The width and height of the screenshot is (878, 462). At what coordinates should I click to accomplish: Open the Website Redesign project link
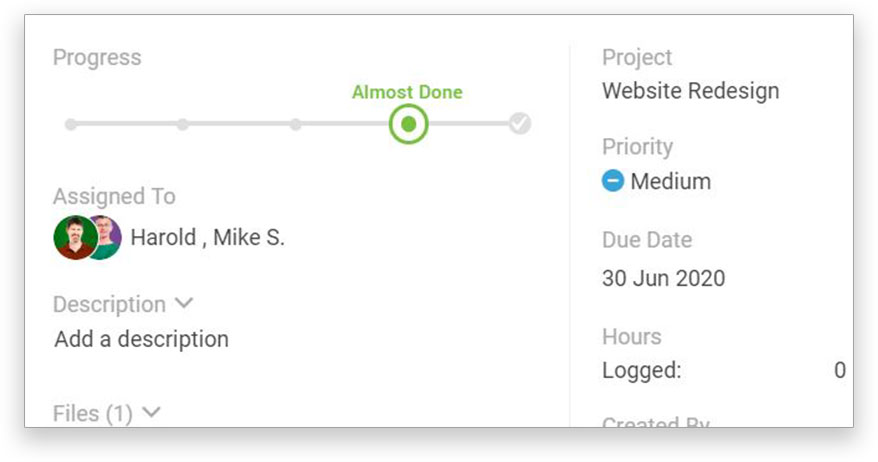pyautogui.click(x=690, y=91)
